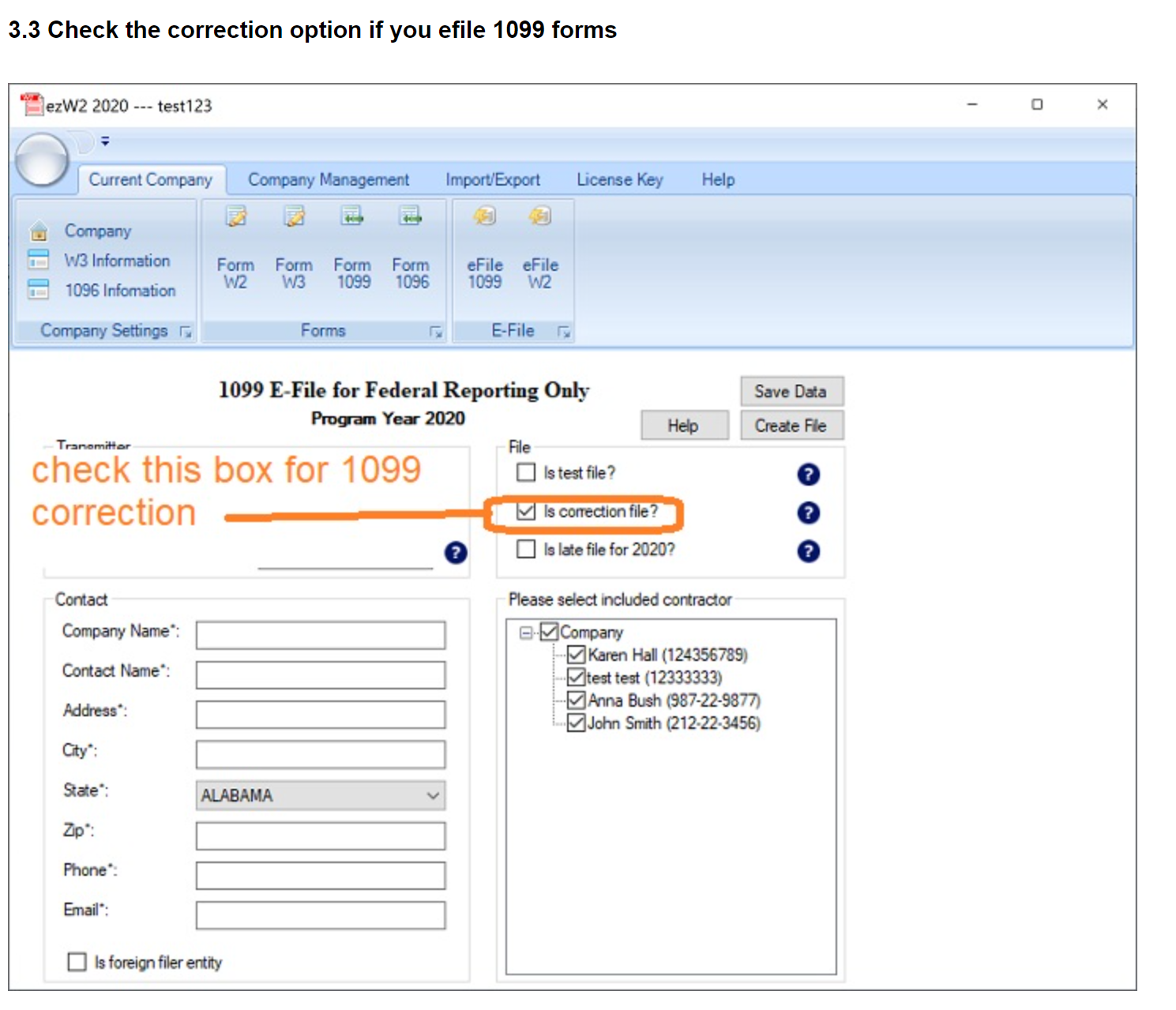Uncheck the Is correction file checkbox
1176x1010 pixels.
526,511
